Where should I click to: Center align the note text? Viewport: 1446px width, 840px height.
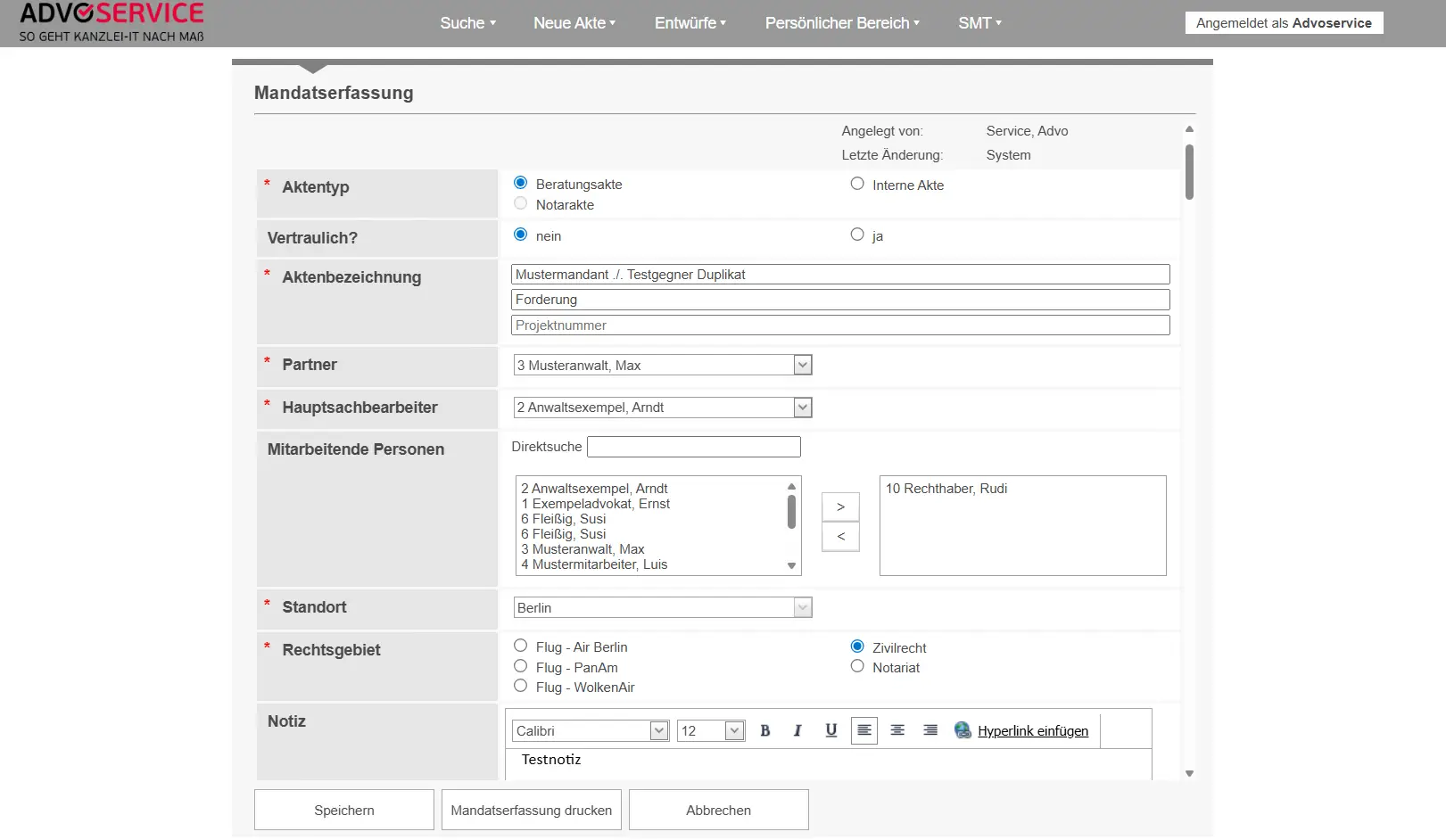[x=897, y=731]
